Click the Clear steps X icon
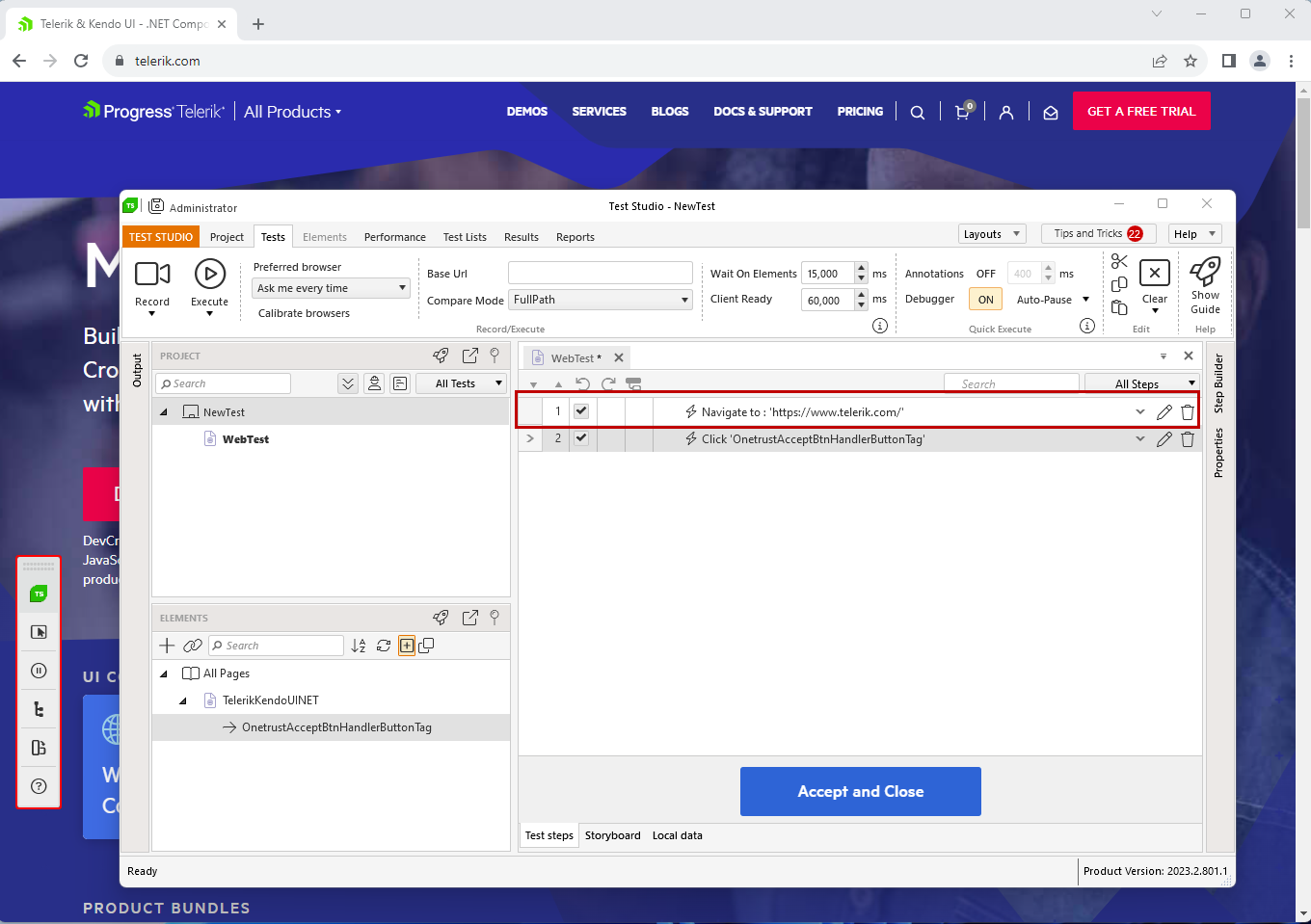This screenshot has height=924, width=1311. (x=1155, y=273)
